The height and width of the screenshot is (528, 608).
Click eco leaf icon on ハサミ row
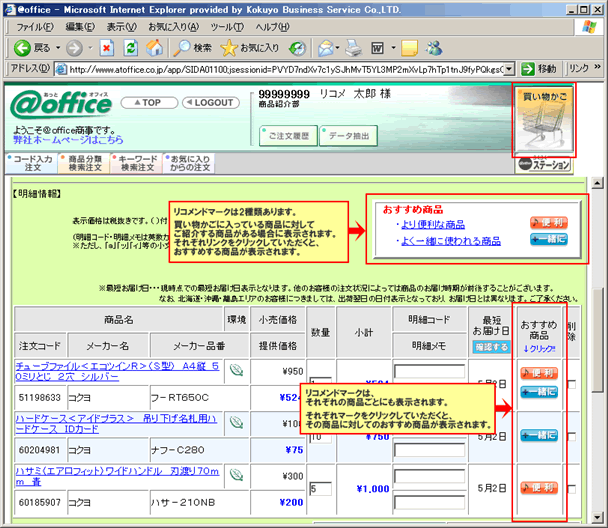coord(236,475)
